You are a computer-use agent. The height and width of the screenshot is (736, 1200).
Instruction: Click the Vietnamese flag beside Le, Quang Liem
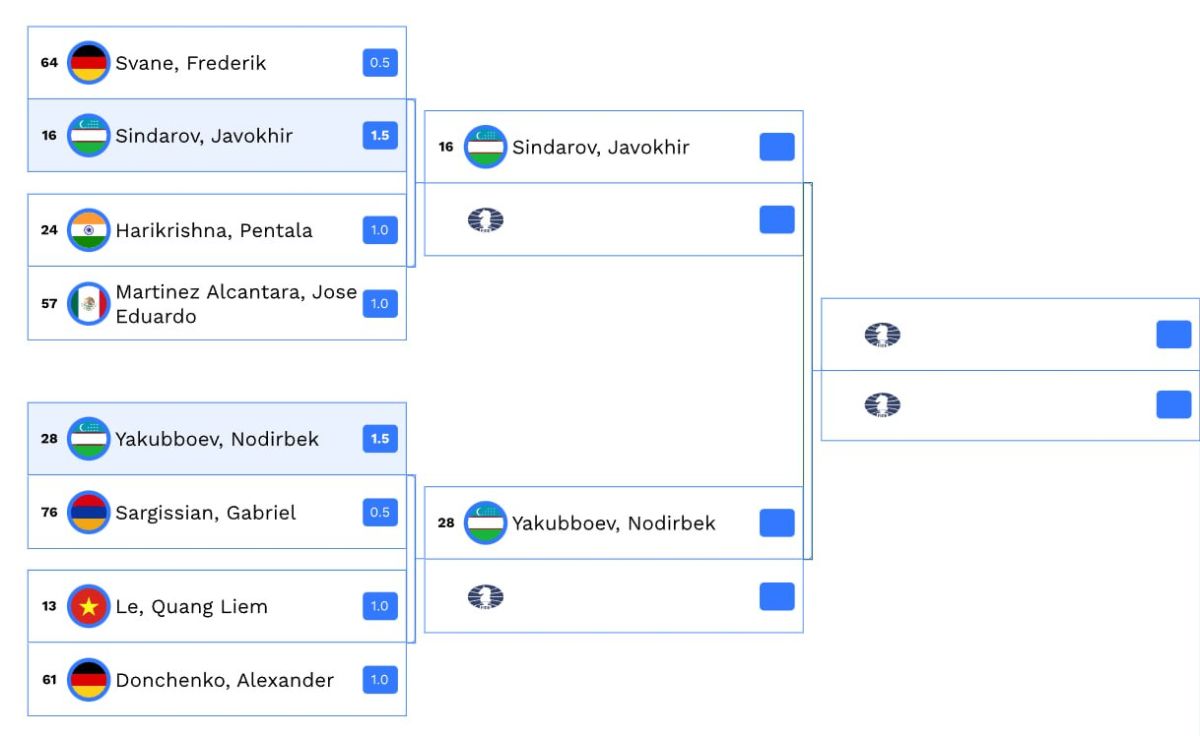coord(88,606)
